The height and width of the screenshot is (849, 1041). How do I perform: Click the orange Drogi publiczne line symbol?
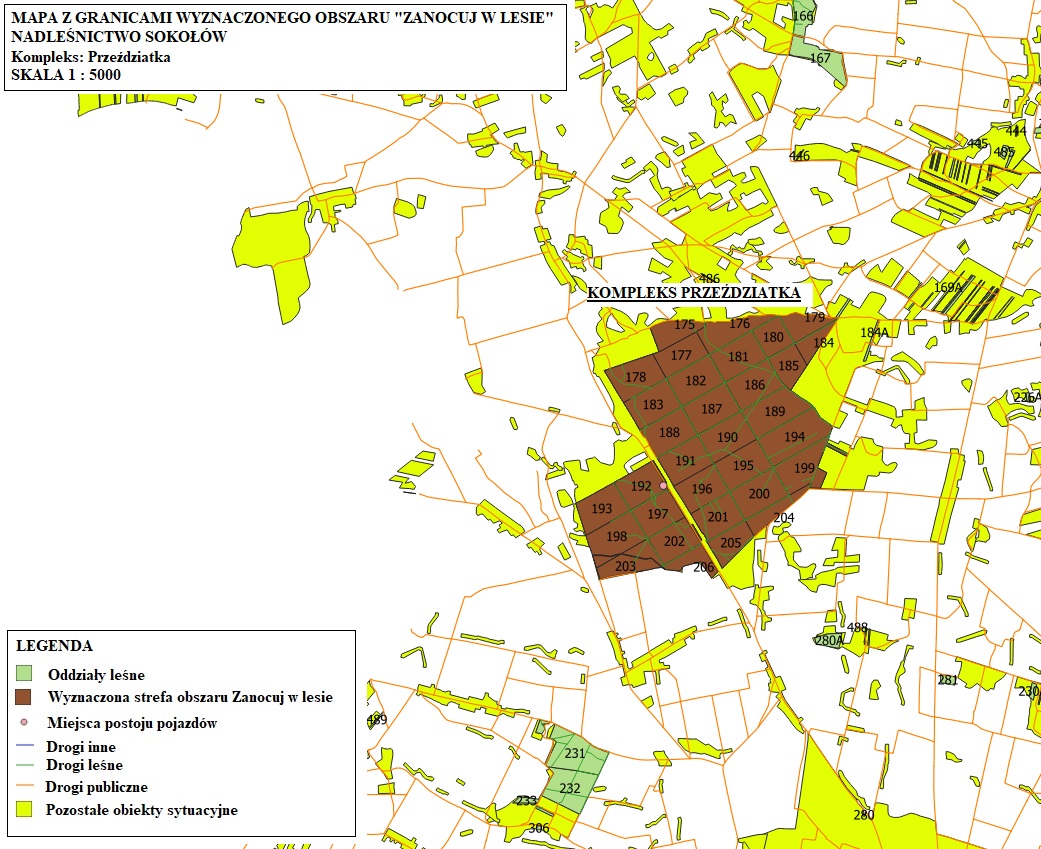click(x=25, y=787)
